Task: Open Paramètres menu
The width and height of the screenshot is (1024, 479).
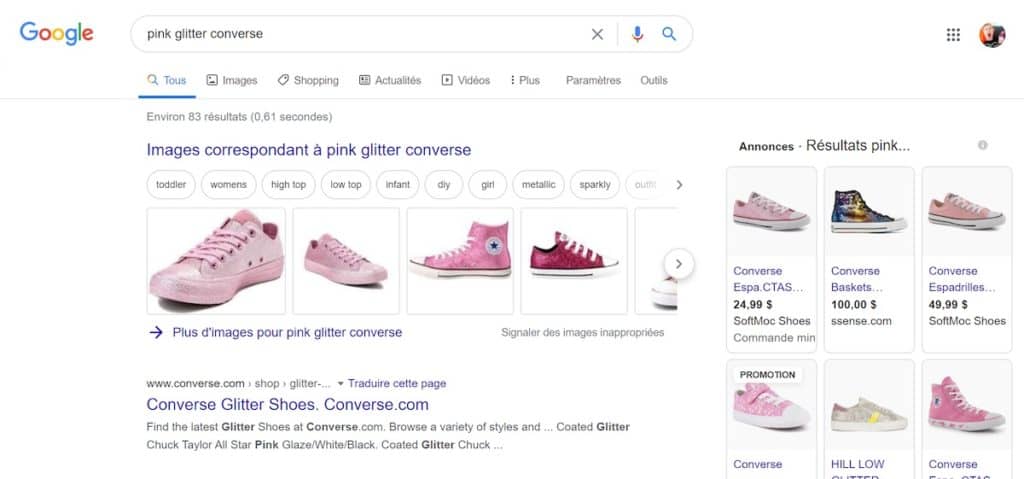Action: coord(593,80)
